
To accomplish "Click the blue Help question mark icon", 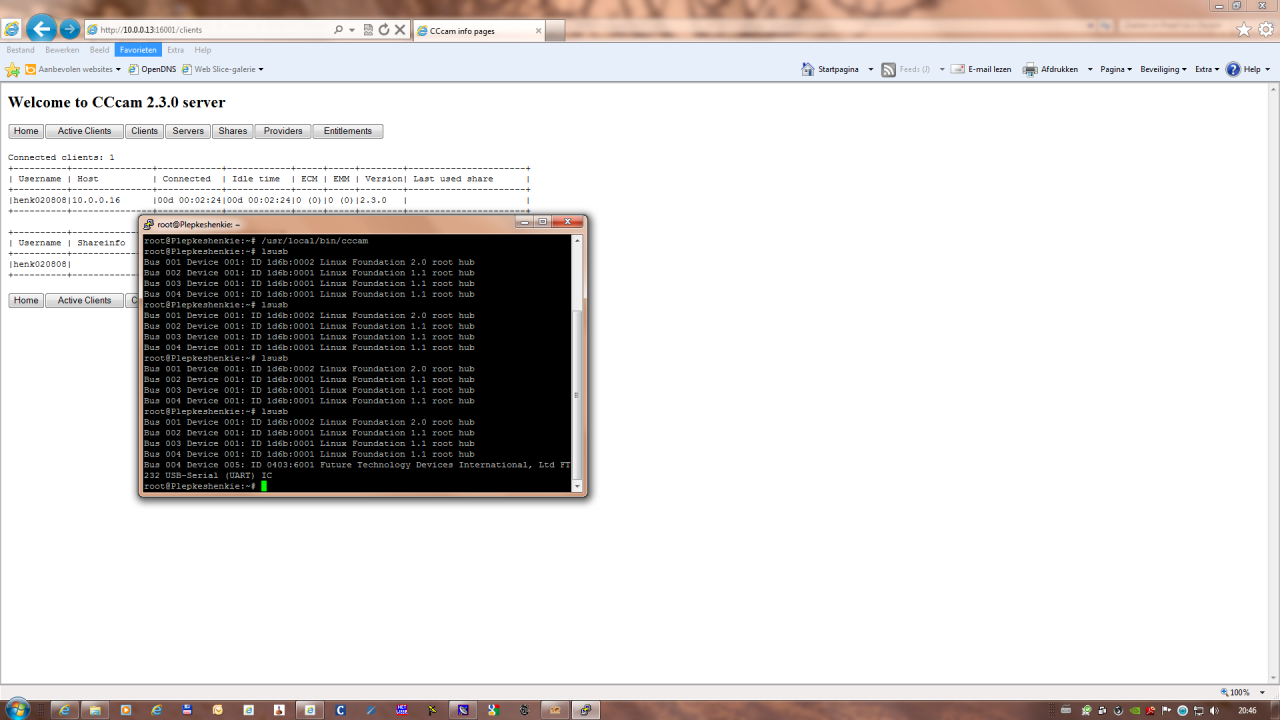I will click(1233, 69).
